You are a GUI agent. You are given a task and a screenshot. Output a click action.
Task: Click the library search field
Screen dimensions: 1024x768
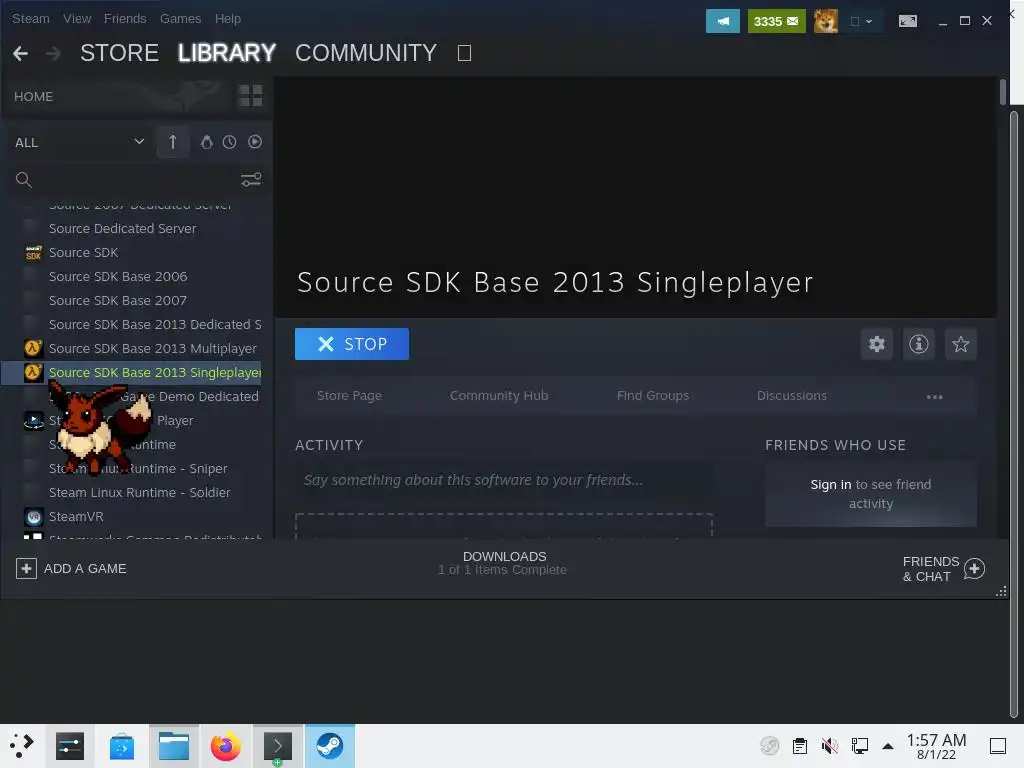(x=124, y=180)
